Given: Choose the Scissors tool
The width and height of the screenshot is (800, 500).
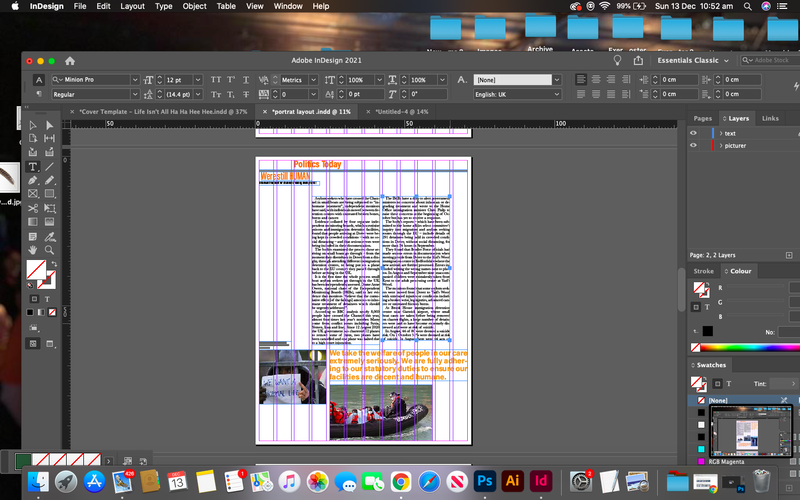Looking at the screenshot, I should point(33,208).
